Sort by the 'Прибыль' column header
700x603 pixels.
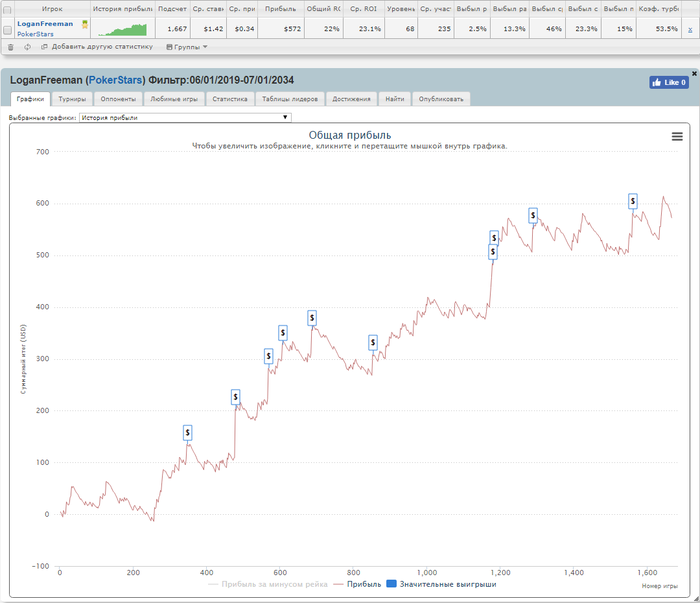[280, 8]
